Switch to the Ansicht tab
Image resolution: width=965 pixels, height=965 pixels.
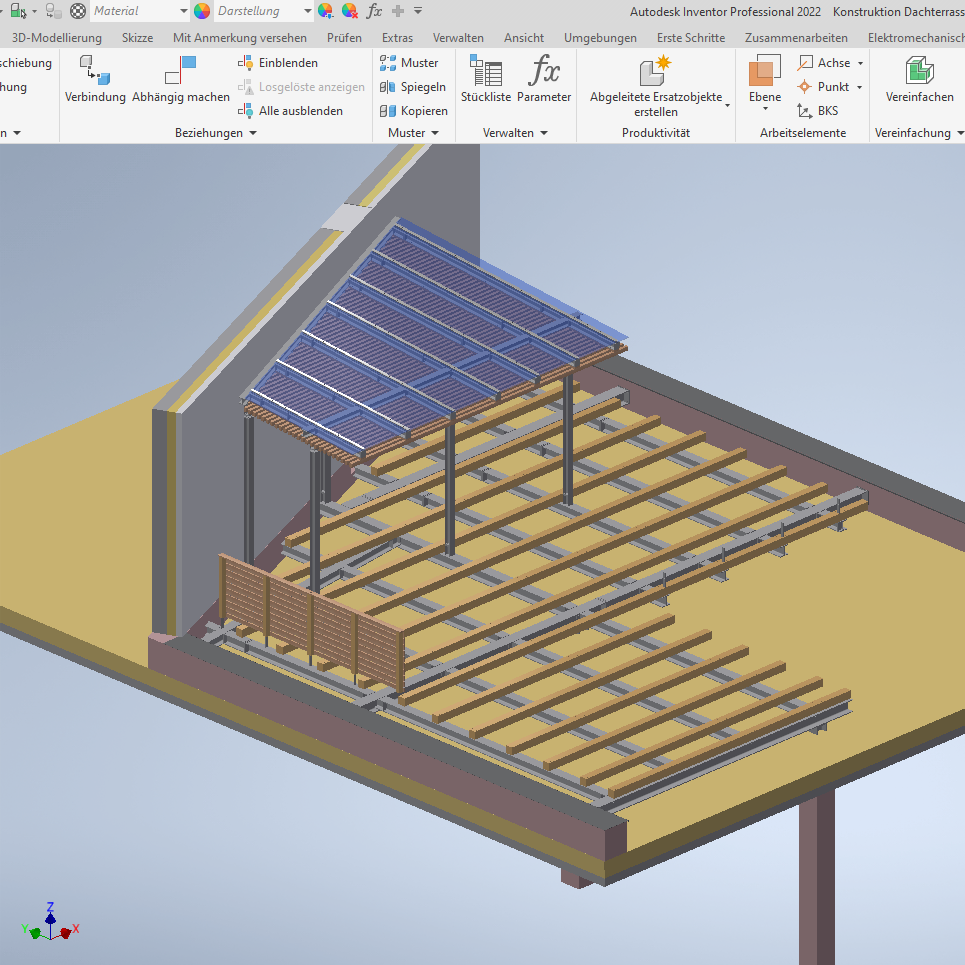[x=524, y=38]
